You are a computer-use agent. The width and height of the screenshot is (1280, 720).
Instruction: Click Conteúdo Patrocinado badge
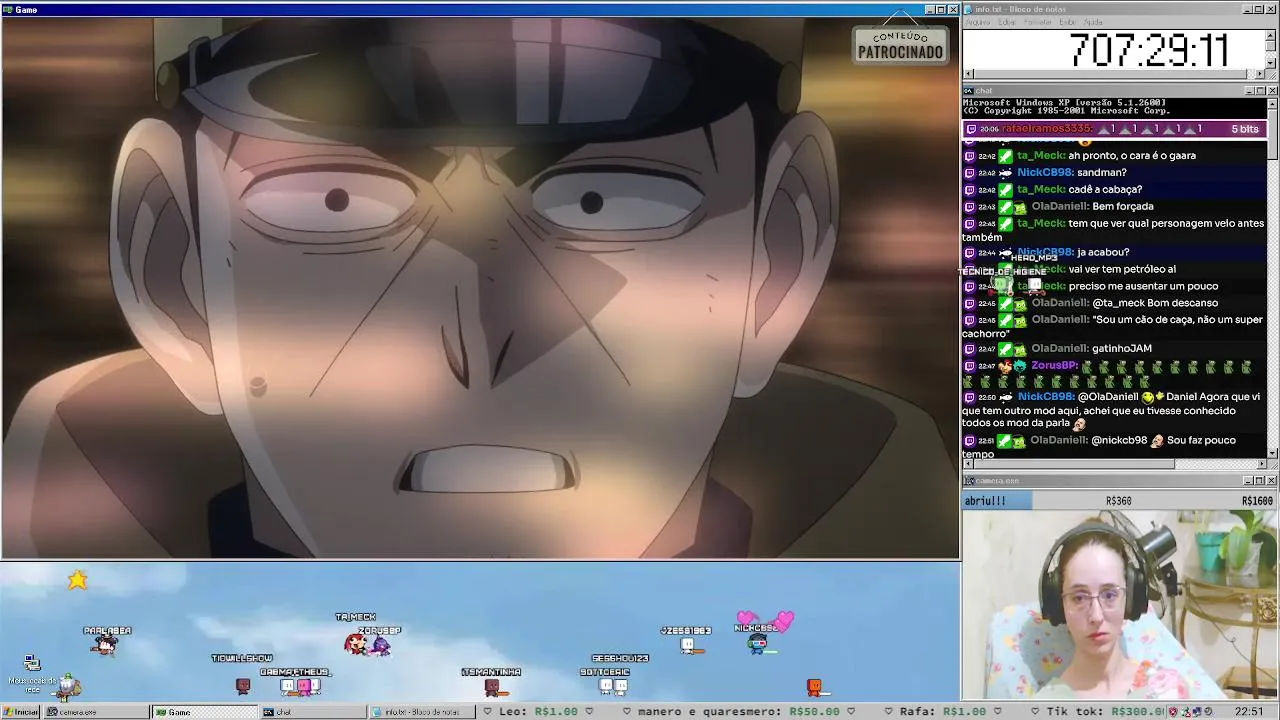point(900,45)
